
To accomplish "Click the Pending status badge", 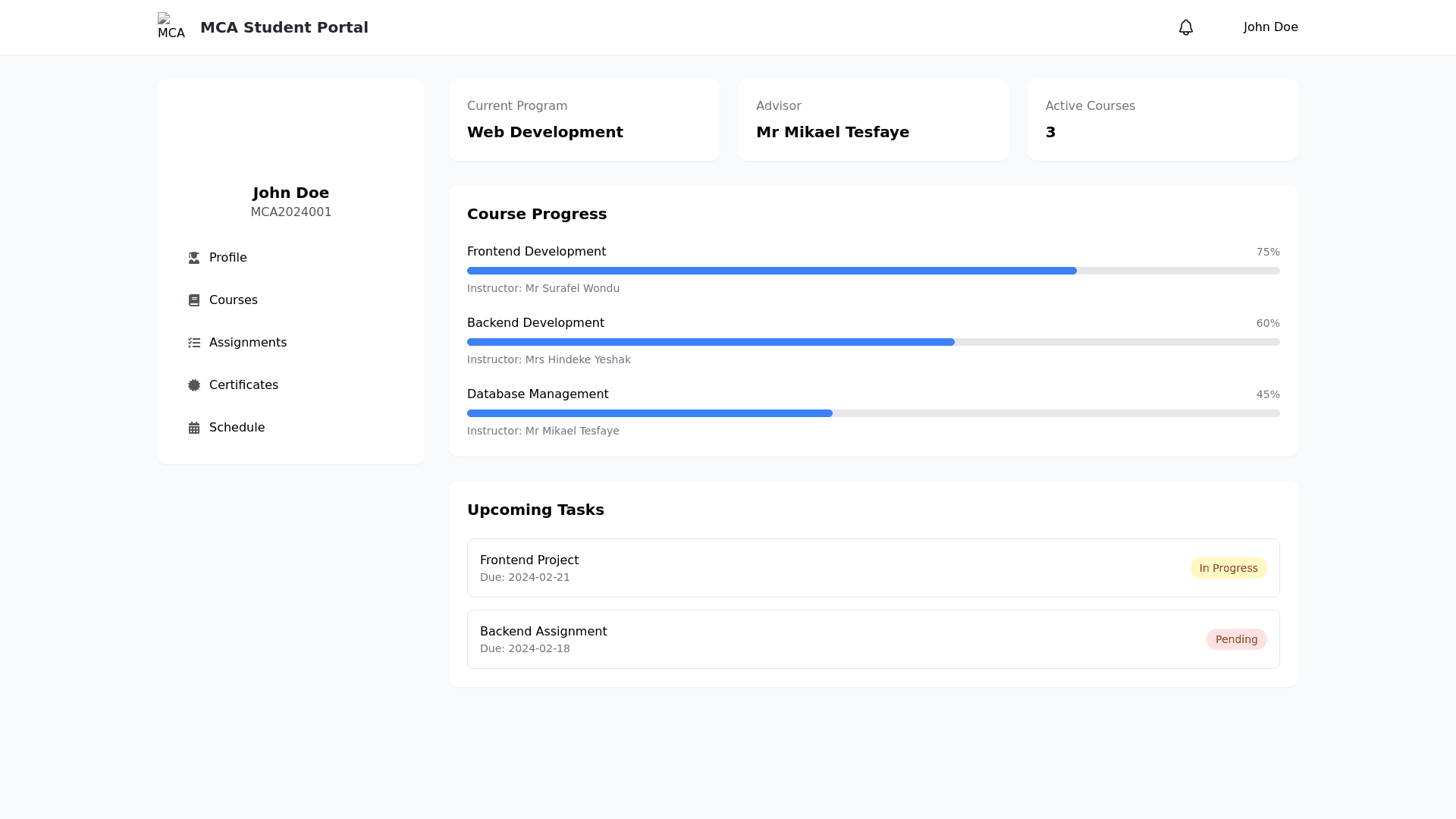I will tap(1236, 639).
